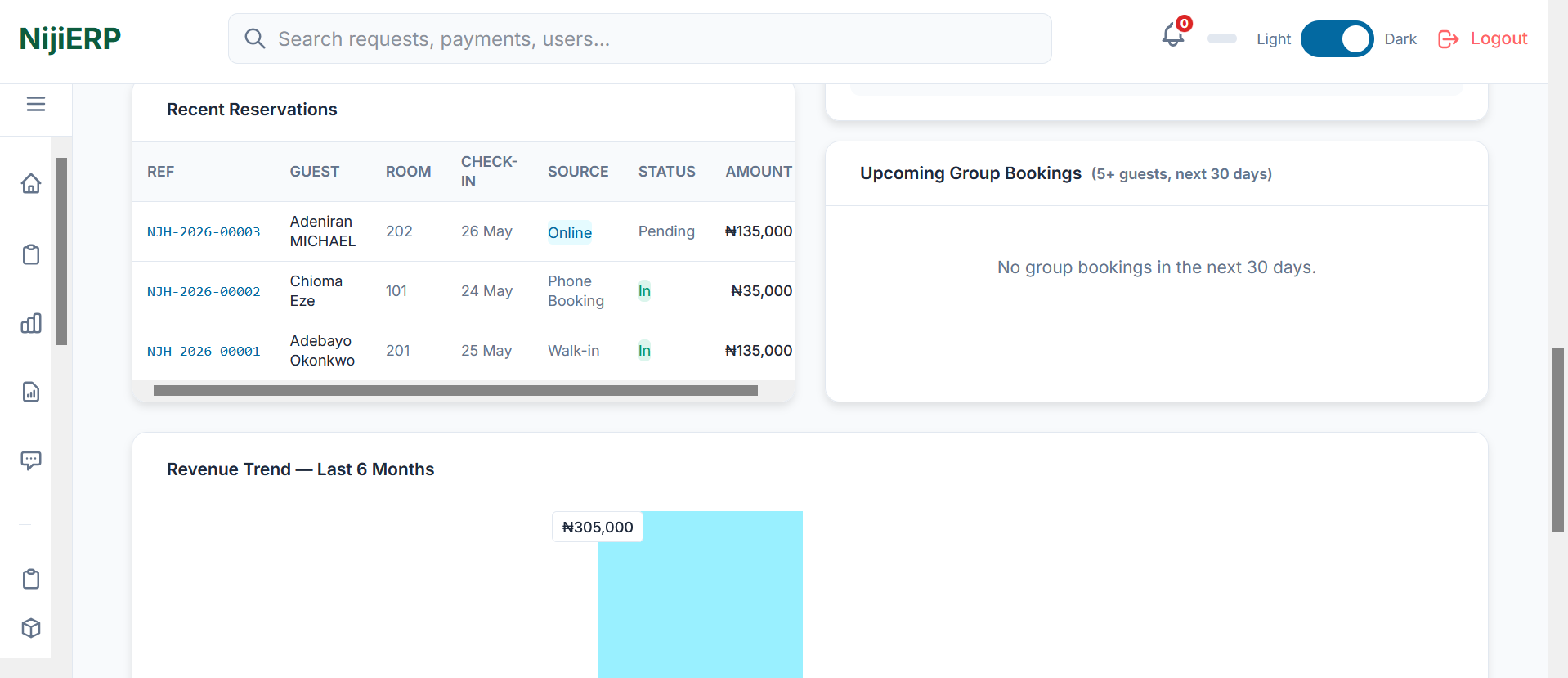Toggle the Light/Dark theme switch

(x=1337, y=38)
